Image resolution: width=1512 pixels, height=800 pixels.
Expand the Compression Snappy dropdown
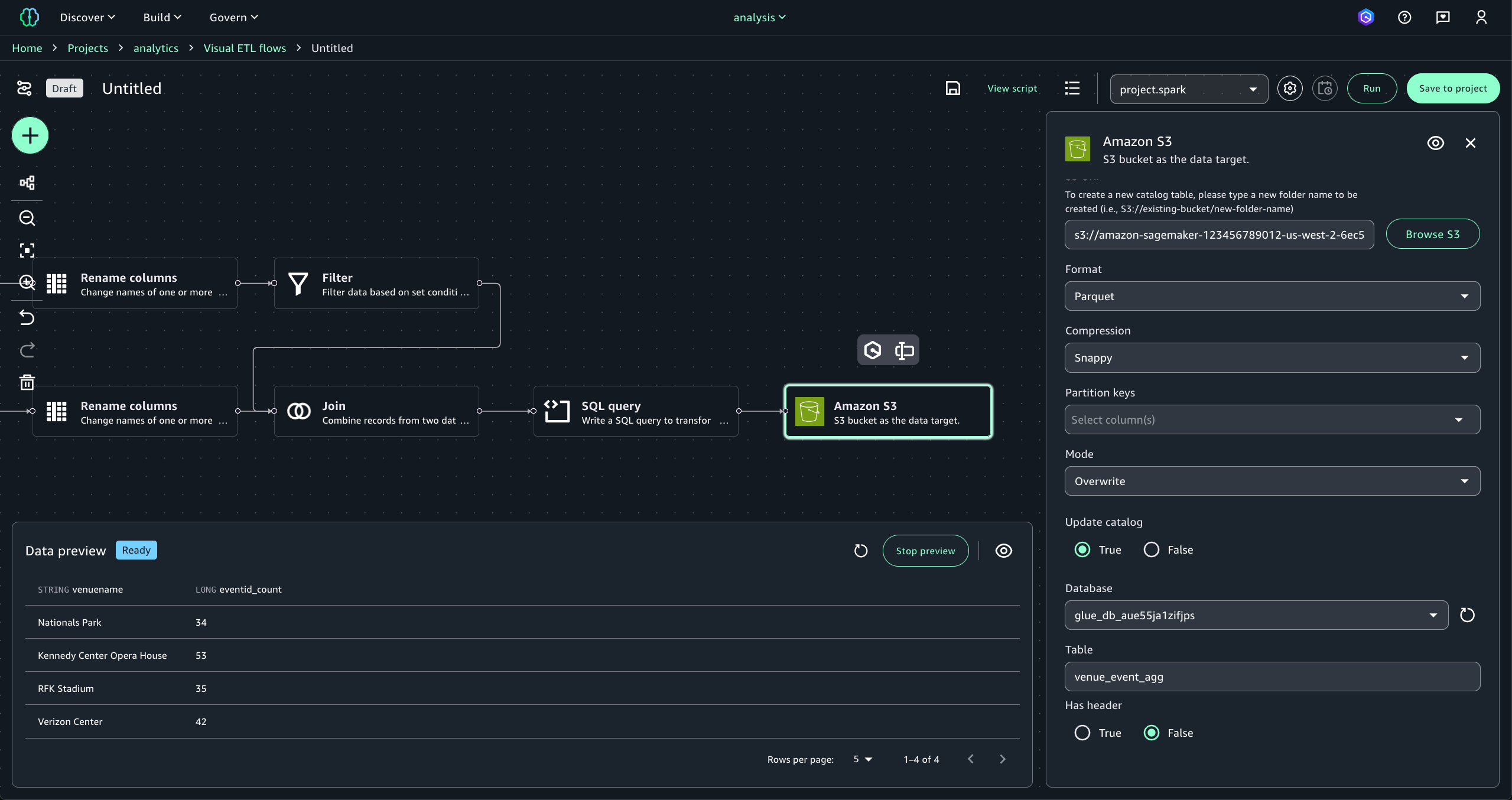pyautogui.click(x=1272, y=358)
